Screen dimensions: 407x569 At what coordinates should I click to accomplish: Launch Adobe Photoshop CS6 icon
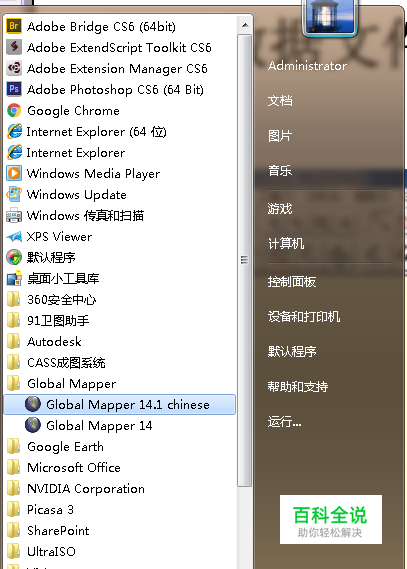pos(14,89)
